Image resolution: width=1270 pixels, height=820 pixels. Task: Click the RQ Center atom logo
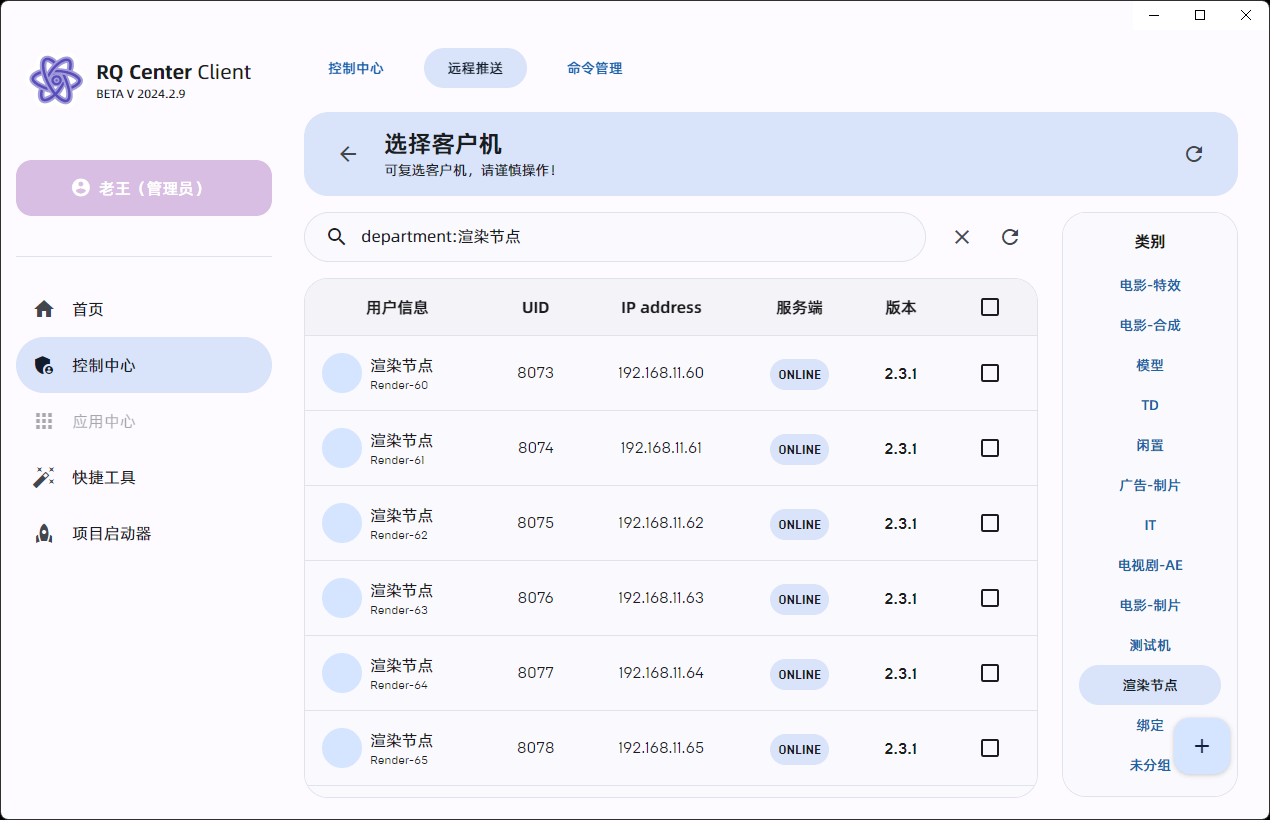click(56, 80)
